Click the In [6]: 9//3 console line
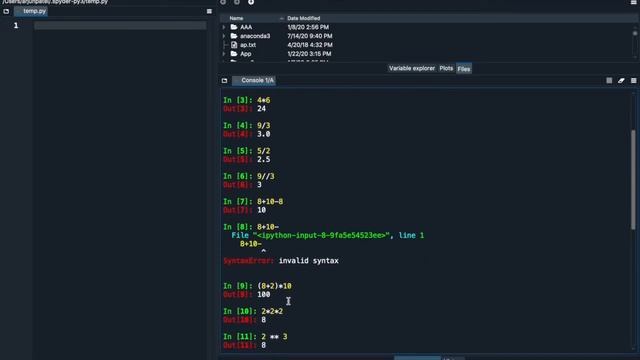Image resolution: width=640 pixels, height=360 pixels. point(249,176)
